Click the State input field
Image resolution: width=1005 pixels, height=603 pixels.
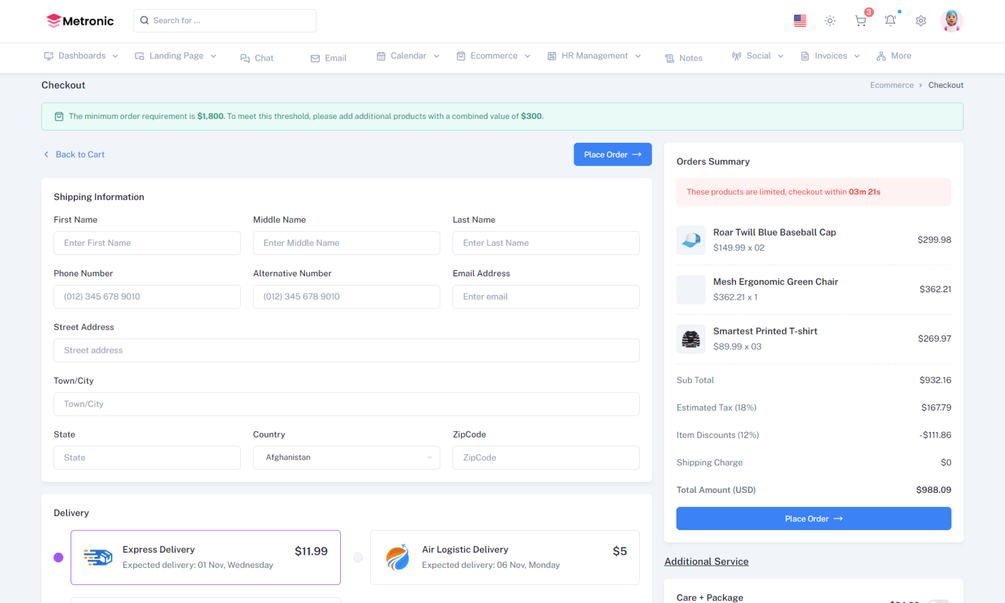147,458
